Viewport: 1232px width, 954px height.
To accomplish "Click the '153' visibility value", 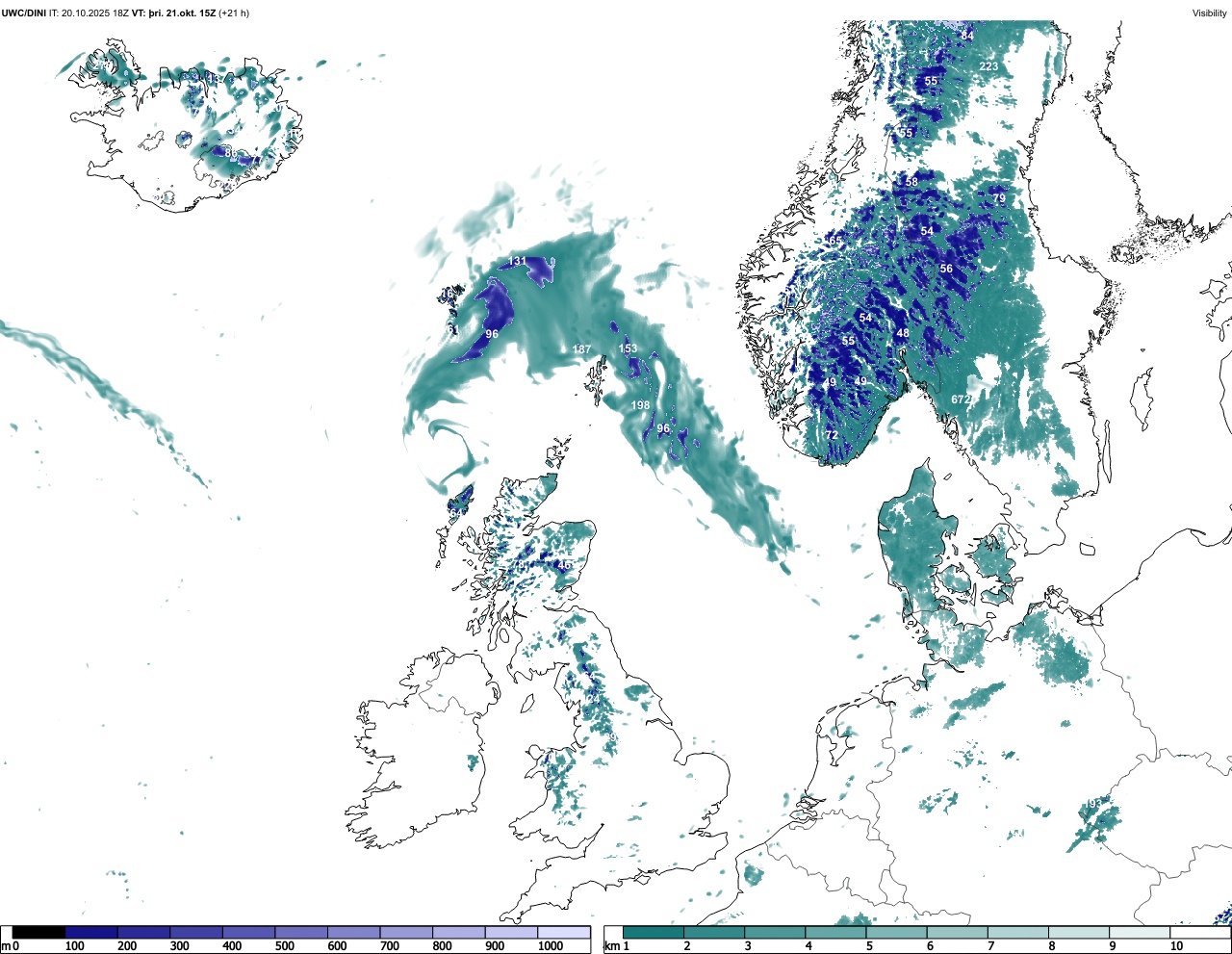I will [x=628, y=349].
